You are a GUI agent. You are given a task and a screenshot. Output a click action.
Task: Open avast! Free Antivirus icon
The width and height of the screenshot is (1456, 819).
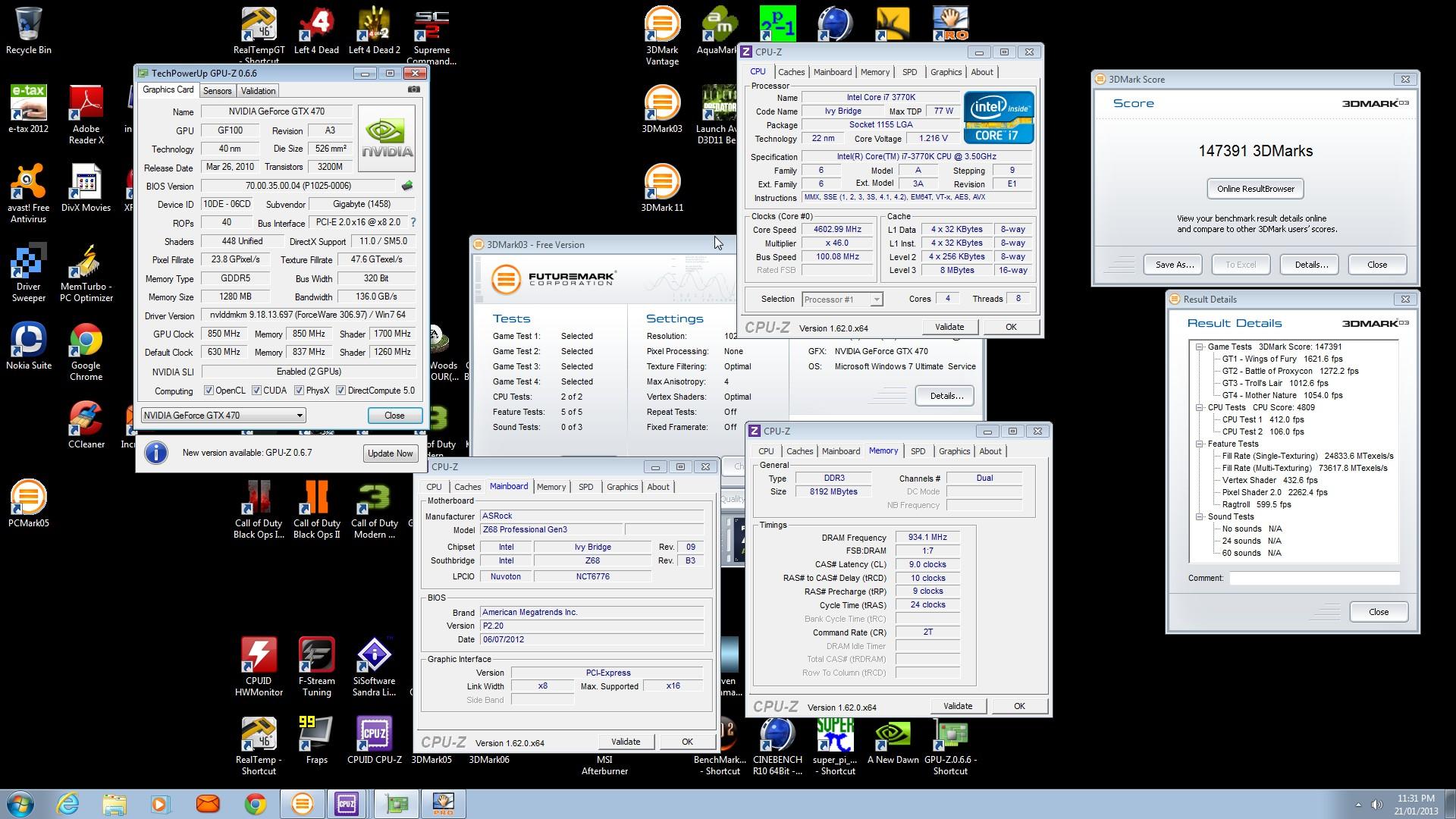pos(28,193)
